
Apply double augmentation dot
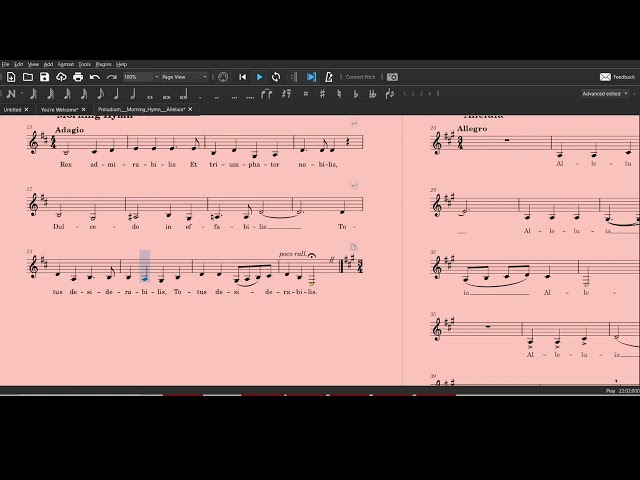[217, 98]
